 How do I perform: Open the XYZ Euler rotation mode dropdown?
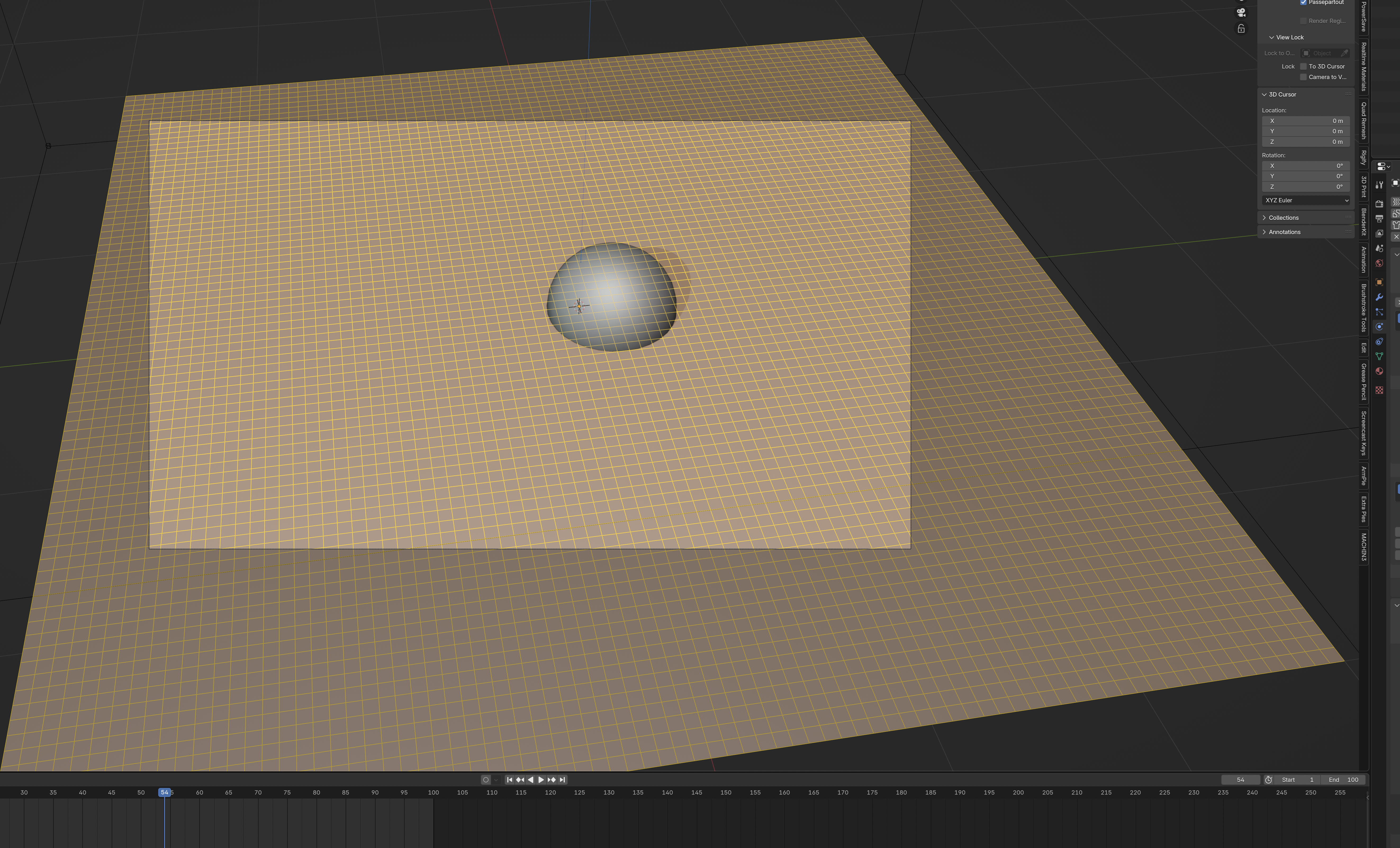(x=1306, y=200)
